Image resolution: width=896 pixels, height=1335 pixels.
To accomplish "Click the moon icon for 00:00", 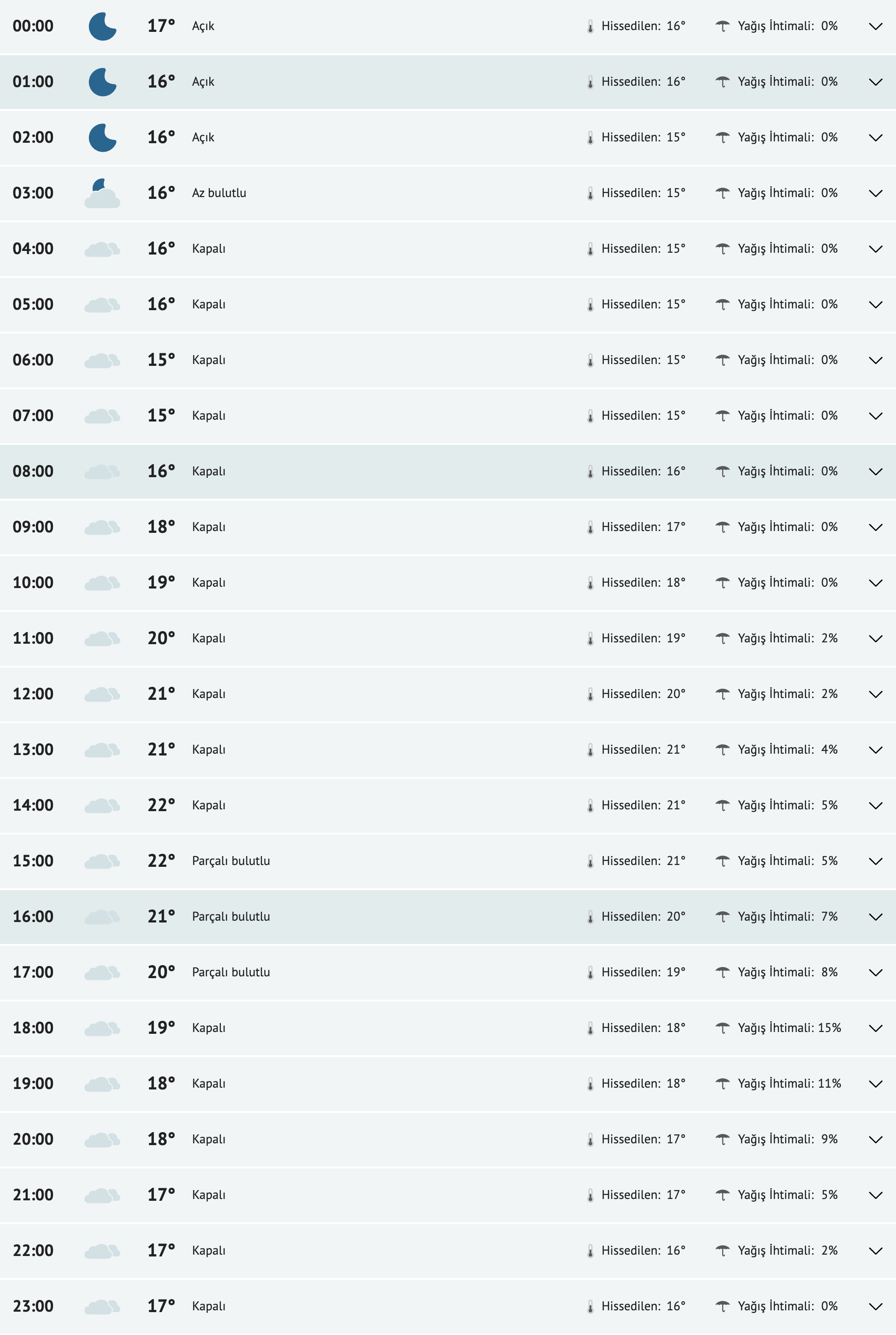I will (x=103, y=26).
